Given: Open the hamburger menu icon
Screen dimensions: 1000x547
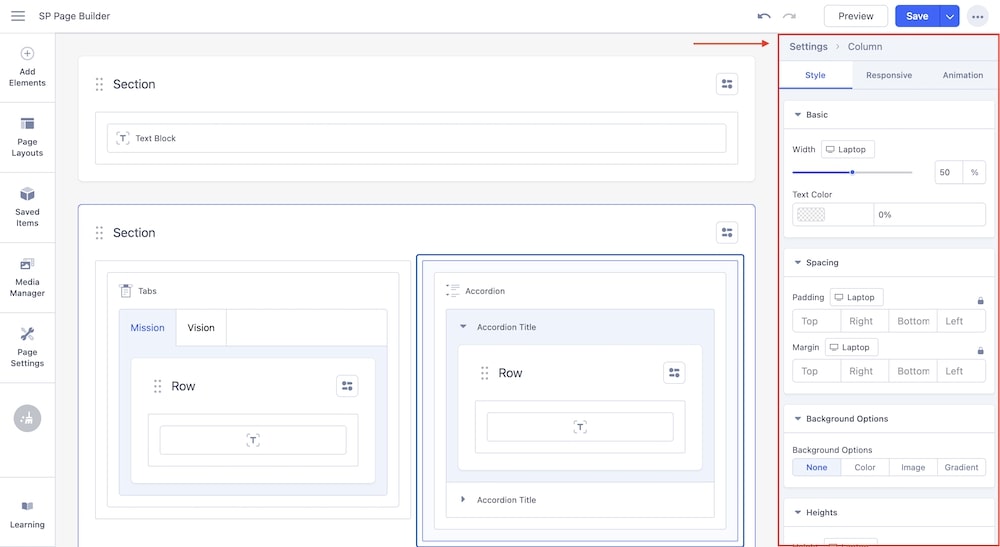Looking at the screenshot, I should (18, 16).
